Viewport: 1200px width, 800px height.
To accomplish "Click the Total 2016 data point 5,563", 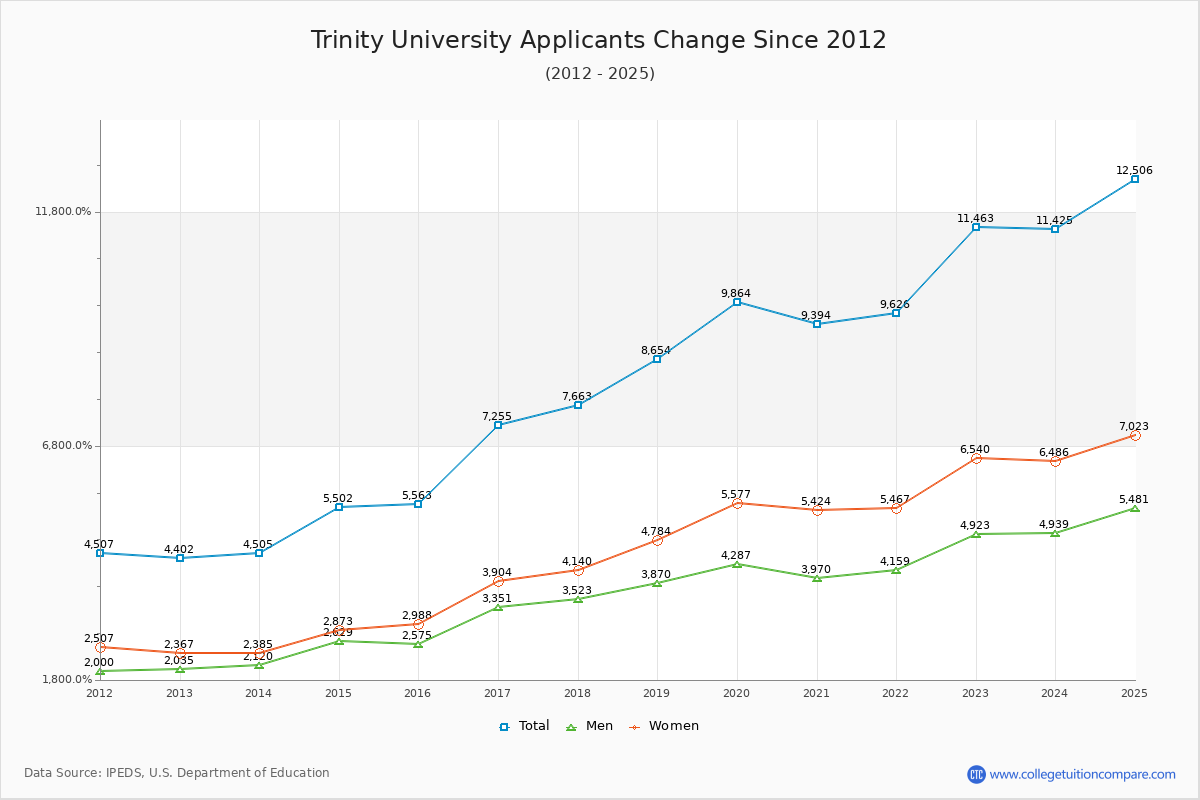I will click(418, 504).
